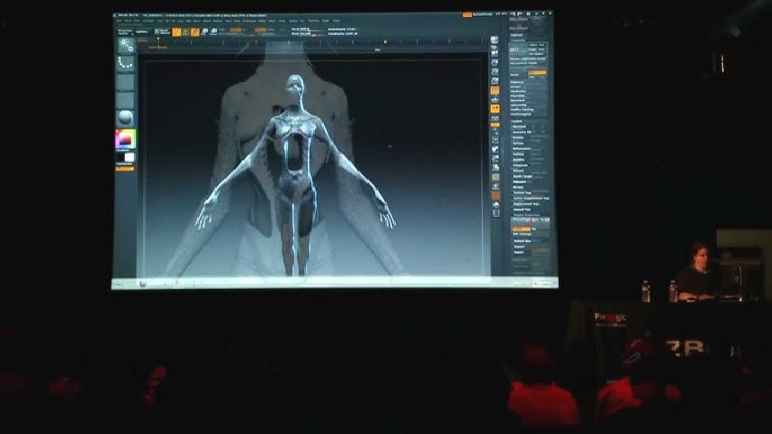This screenshot has width=772, height=434.
Task: Click the empty alpha slot
Action: pos(126,82)
